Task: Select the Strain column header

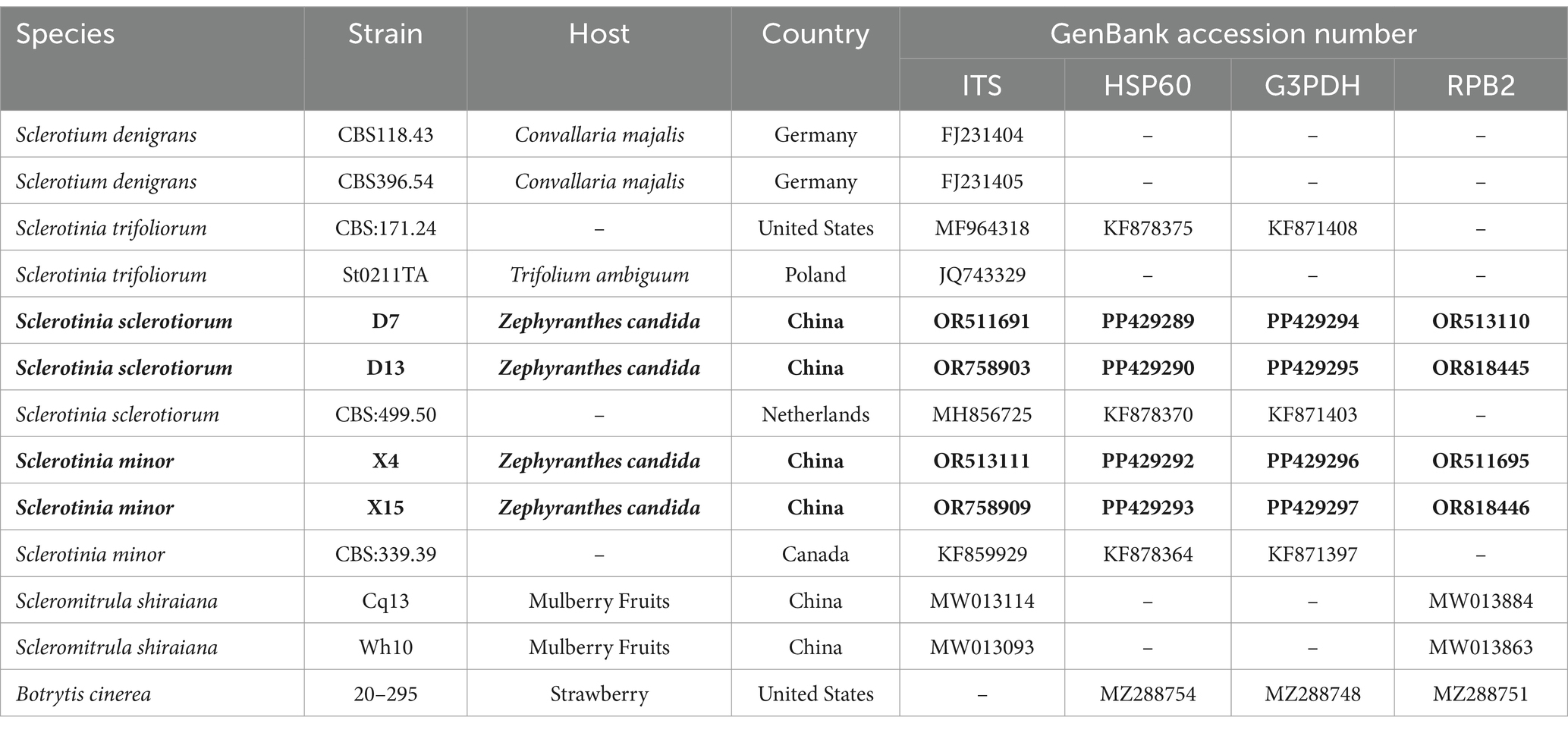Action: [385, 34]
